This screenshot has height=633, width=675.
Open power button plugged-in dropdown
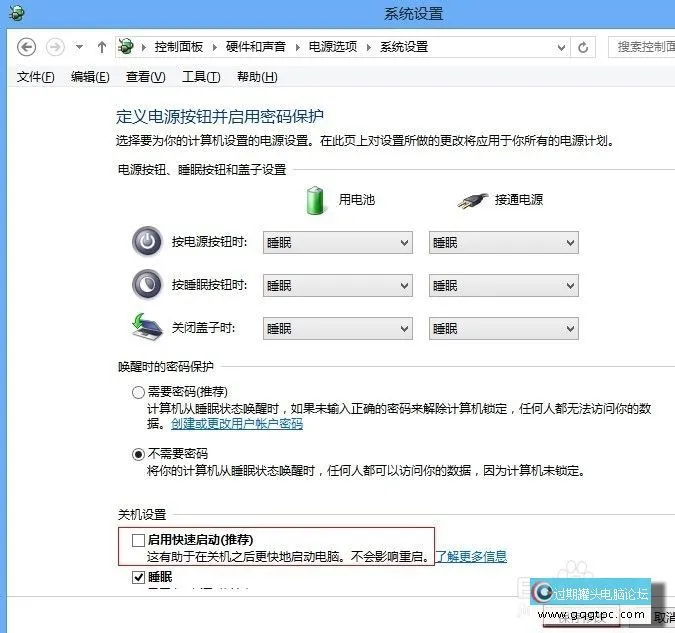(x=504, y=242)
